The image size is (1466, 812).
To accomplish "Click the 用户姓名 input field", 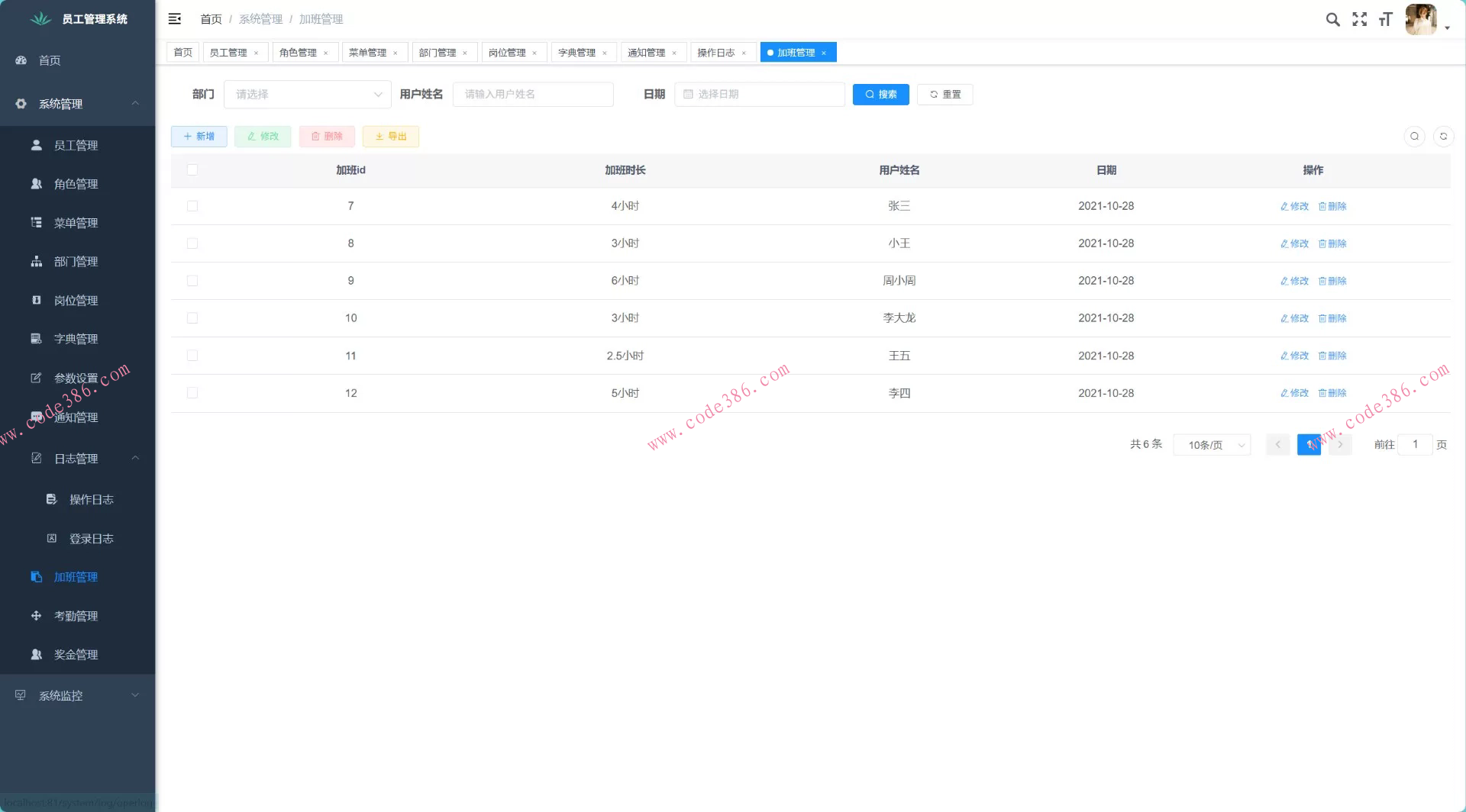I will [533, 95].
